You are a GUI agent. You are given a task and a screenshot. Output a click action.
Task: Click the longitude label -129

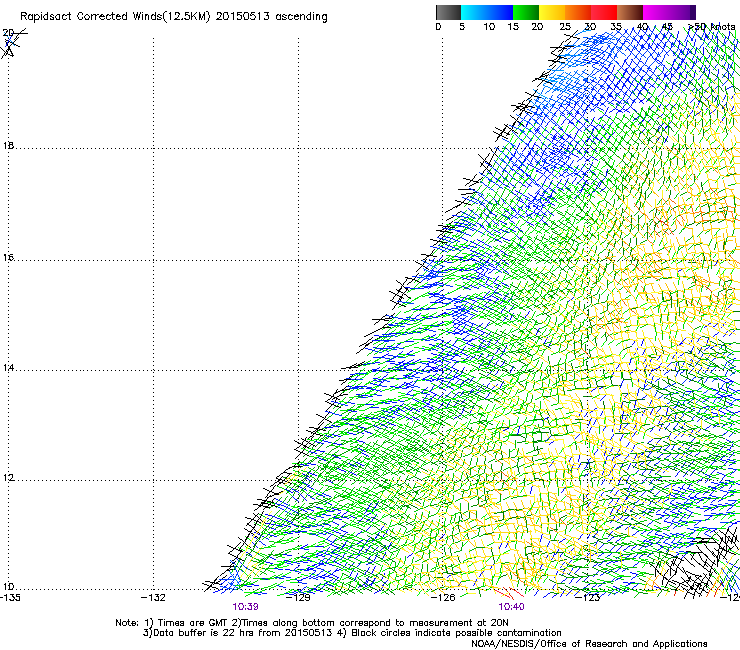[x=298, y=598]
